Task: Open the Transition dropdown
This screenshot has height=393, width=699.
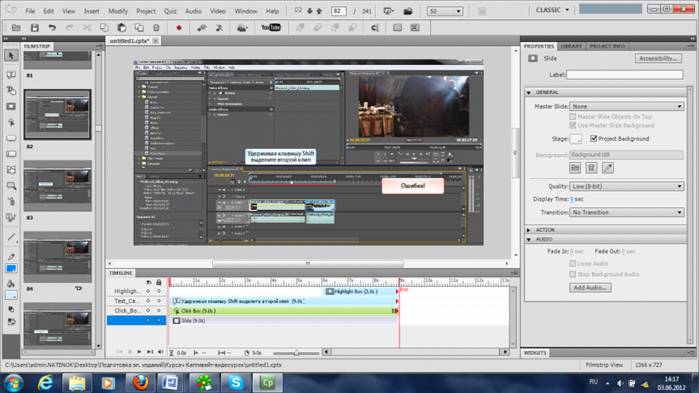Action: [626, 212]
